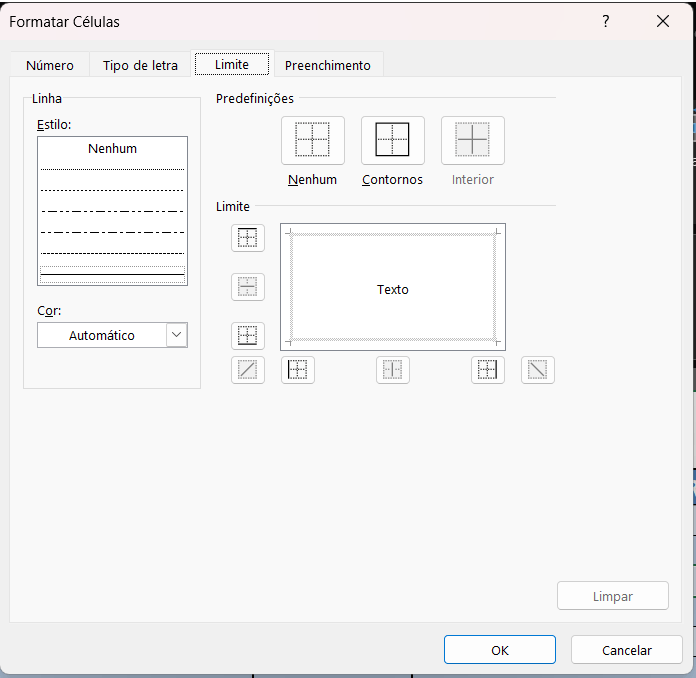
Task: Switch to the Tipo de letra tab
Action: (140, 65)
